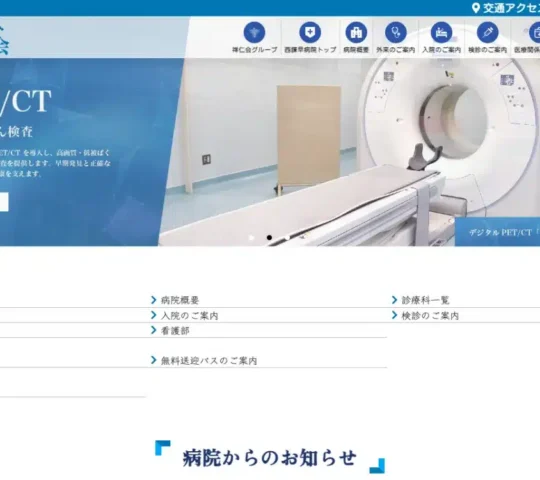Click the 検診のご案内 syringe icon
Image resolution: width=540 pixels, height=480 pixels.
487,32
